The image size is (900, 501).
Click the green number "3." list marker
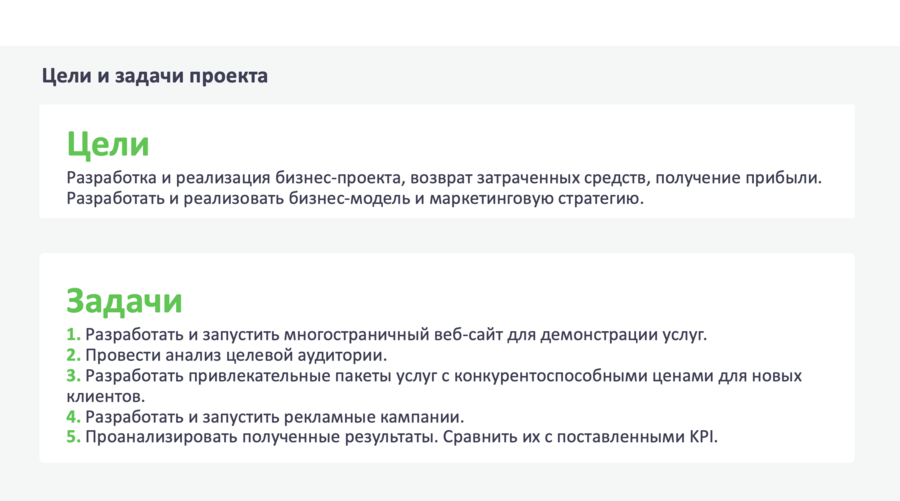tap(74, 376)
